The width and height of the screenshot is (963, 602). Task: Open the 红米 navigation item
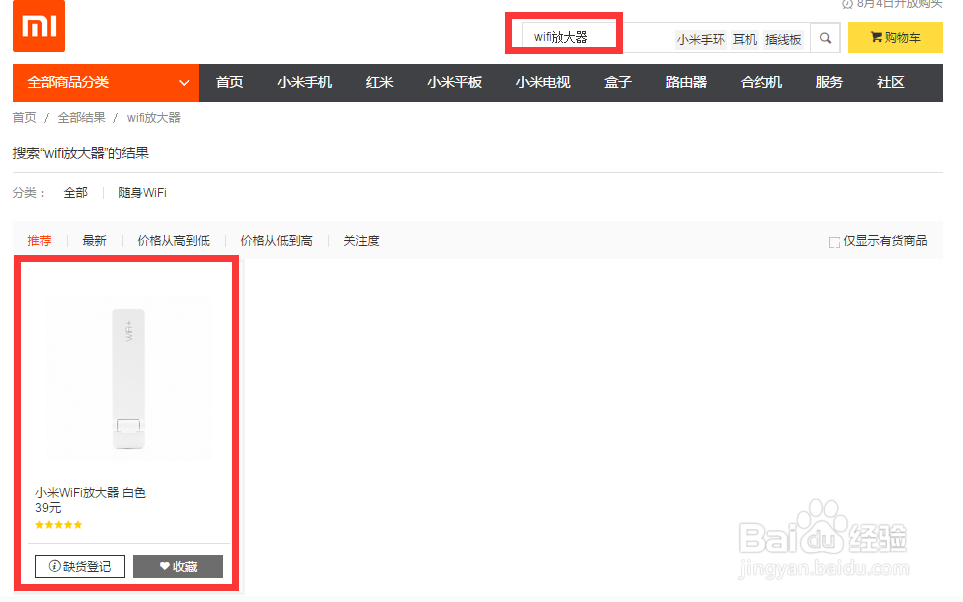[x=380, y=82]
